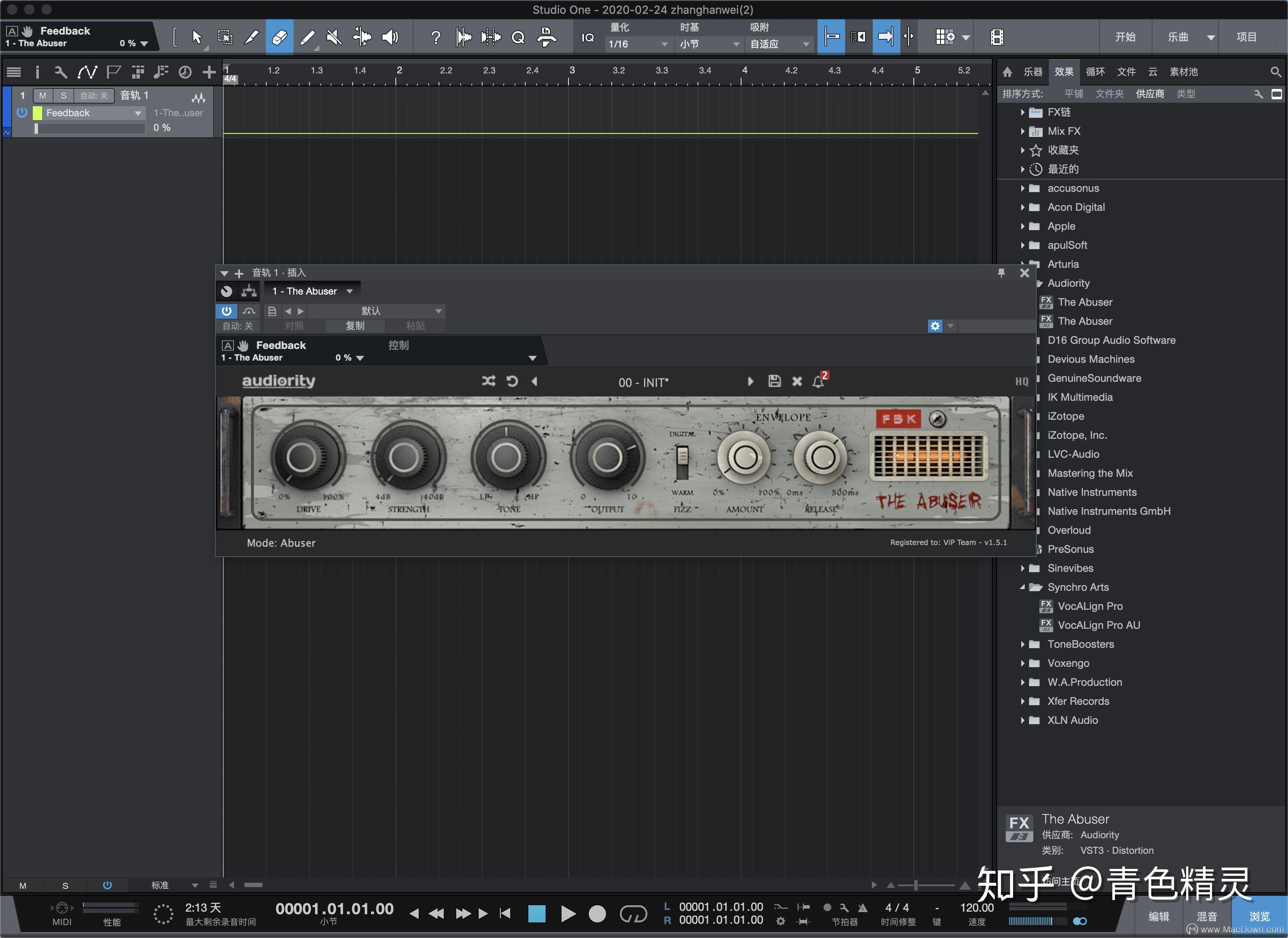Select the Eraser tool in the toolbar
The height and width of the screenshot is (938, 1288).
pos(279,37)
